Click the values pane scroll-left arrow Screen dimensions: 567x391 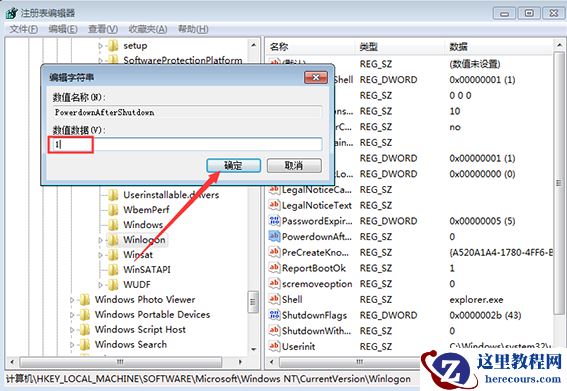coord(272,362)
